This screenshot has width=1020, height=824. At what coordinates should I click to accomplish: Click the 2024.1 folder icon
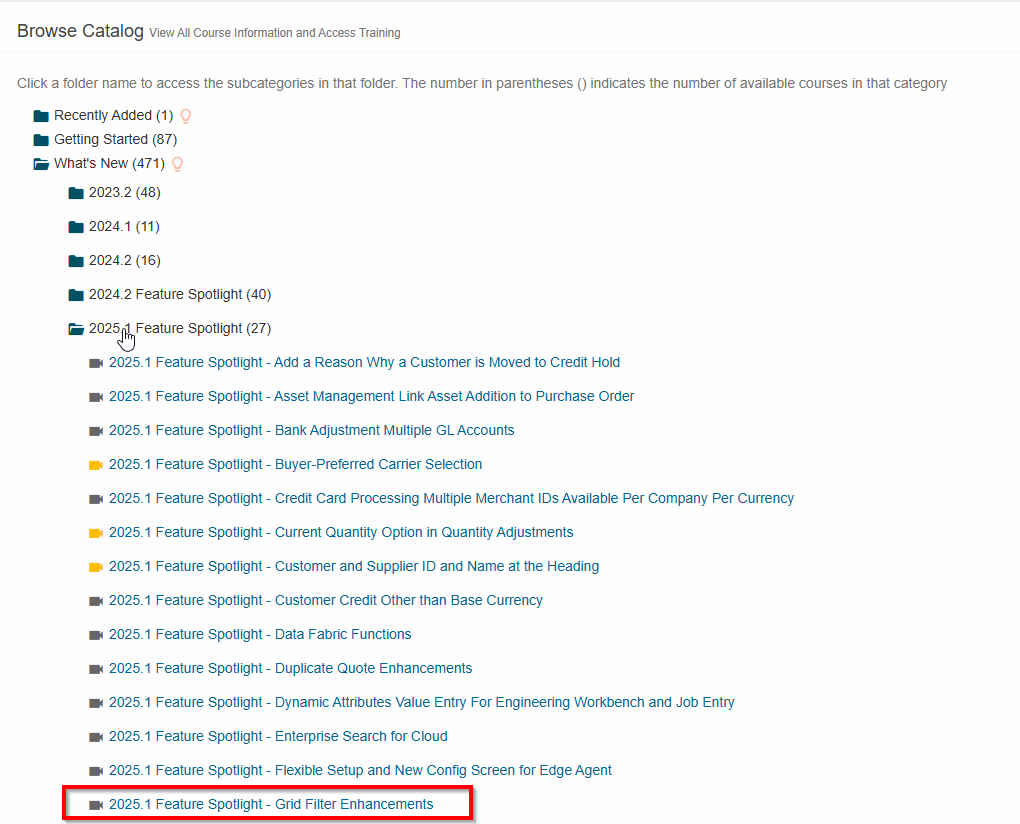tap(76, 227)
